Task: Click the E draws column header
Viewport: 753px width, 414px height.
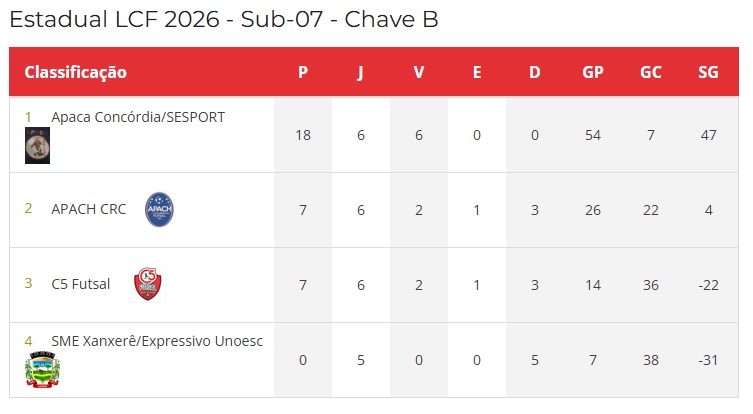Action: (x=477, y=72)
